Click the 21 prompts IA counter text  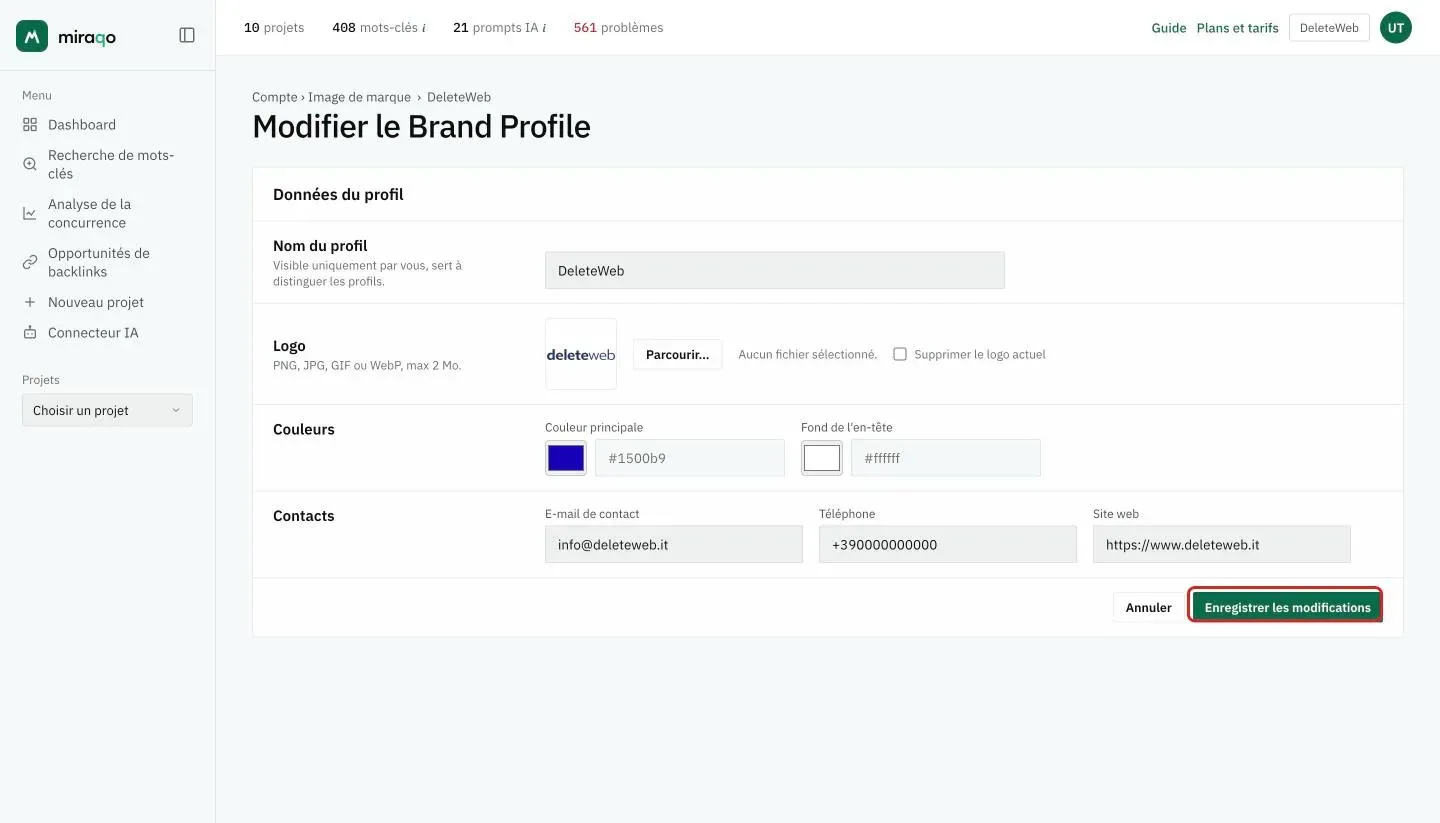(495, 28)
